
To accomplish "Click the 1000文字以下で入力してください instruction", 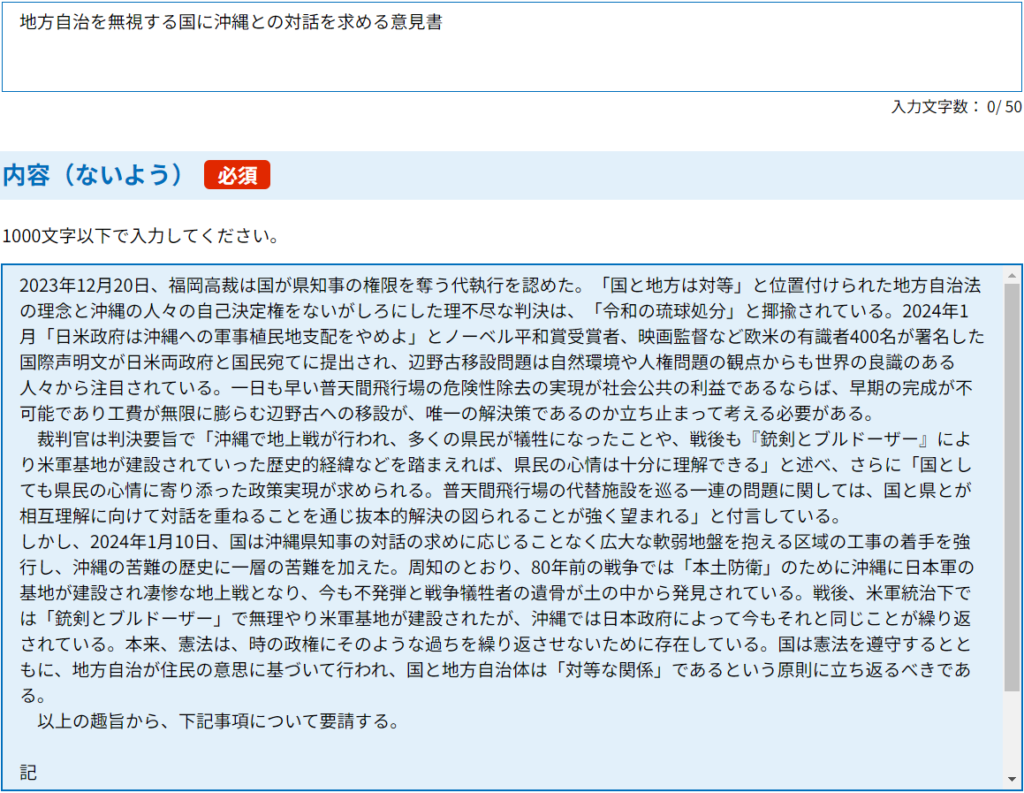I will point(140,237).
